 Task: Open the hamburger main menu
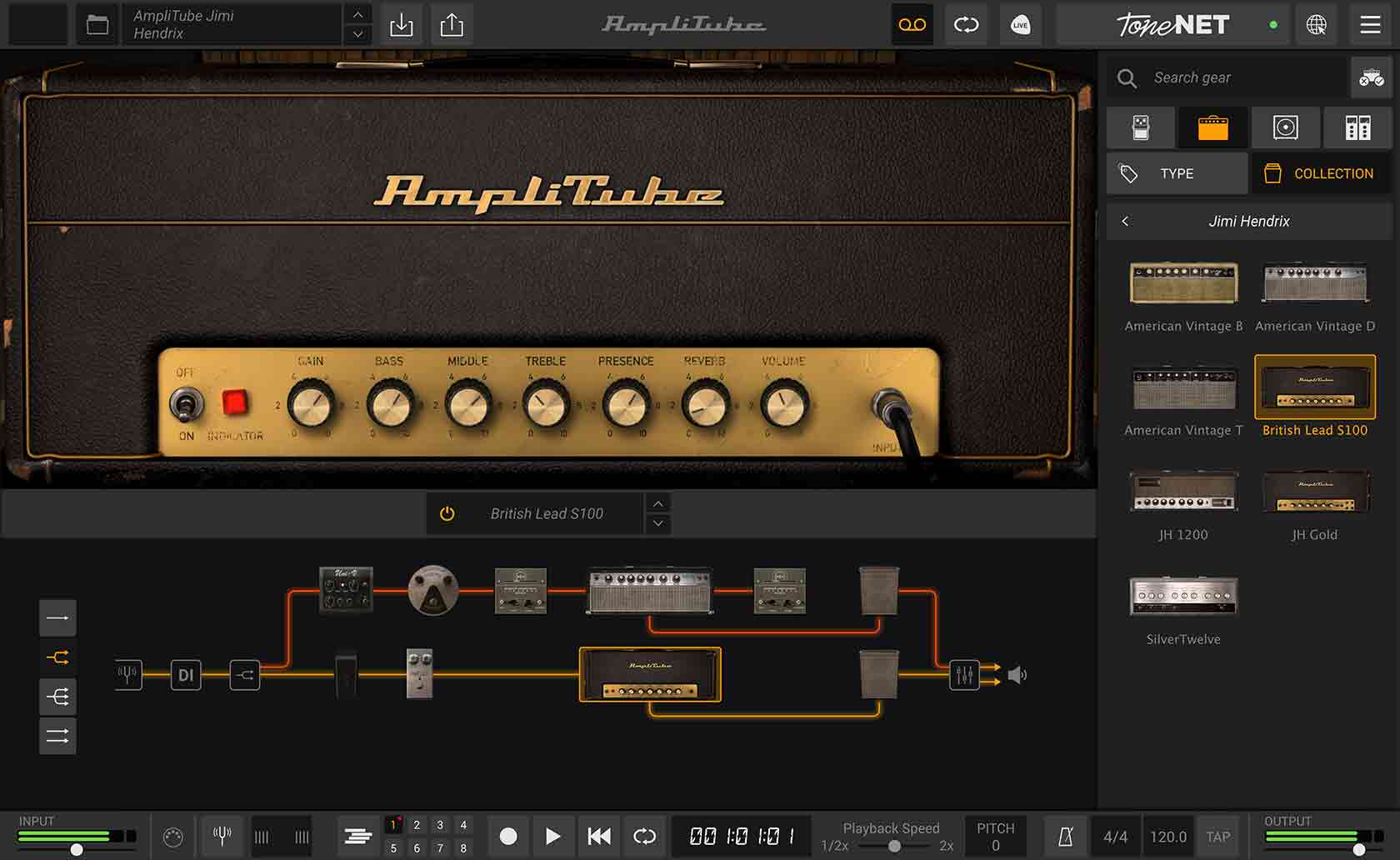click(1371, 25)
